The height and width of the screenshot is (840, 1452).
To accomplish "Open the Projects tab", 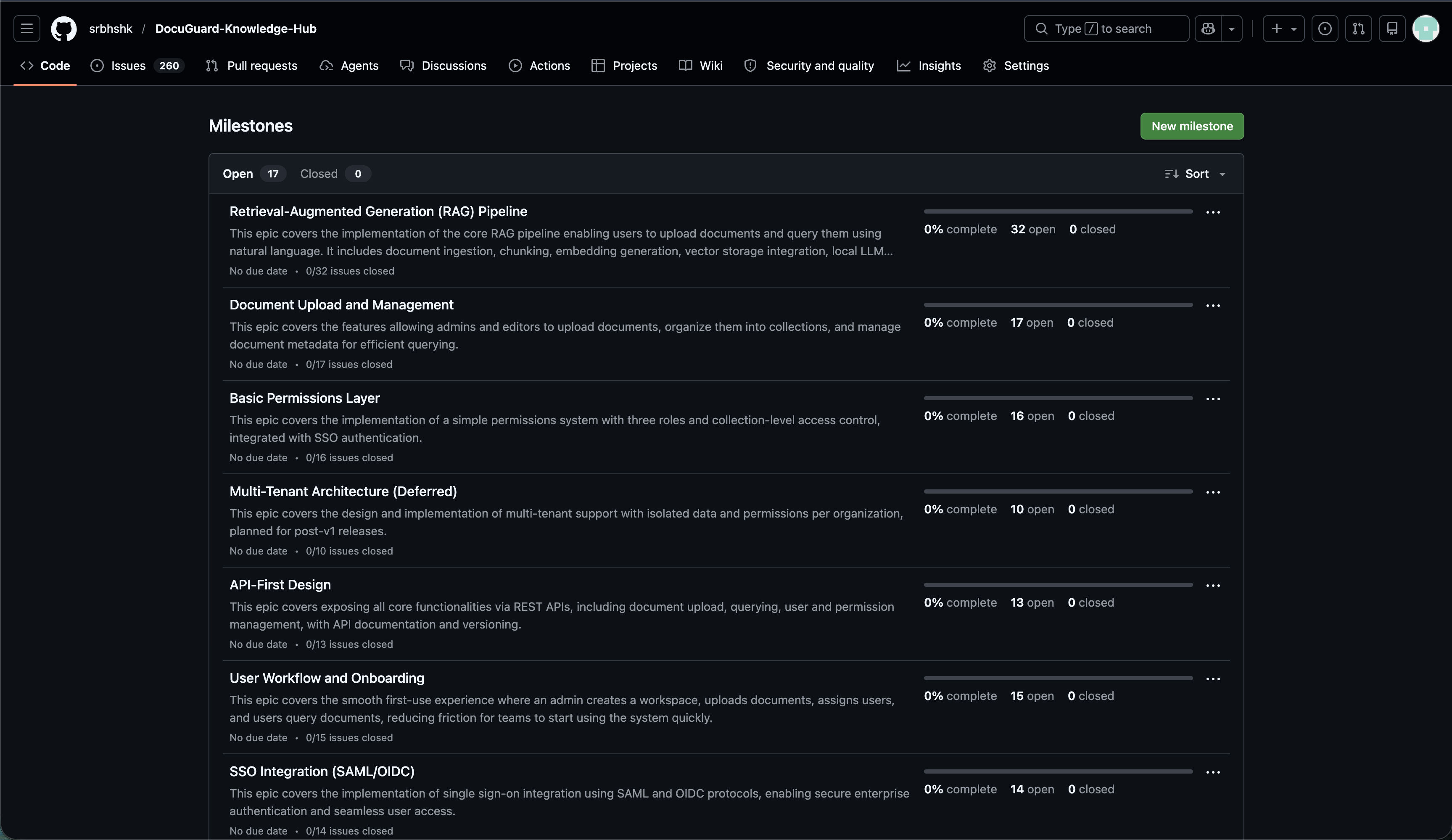I will [x=624, y=66].
